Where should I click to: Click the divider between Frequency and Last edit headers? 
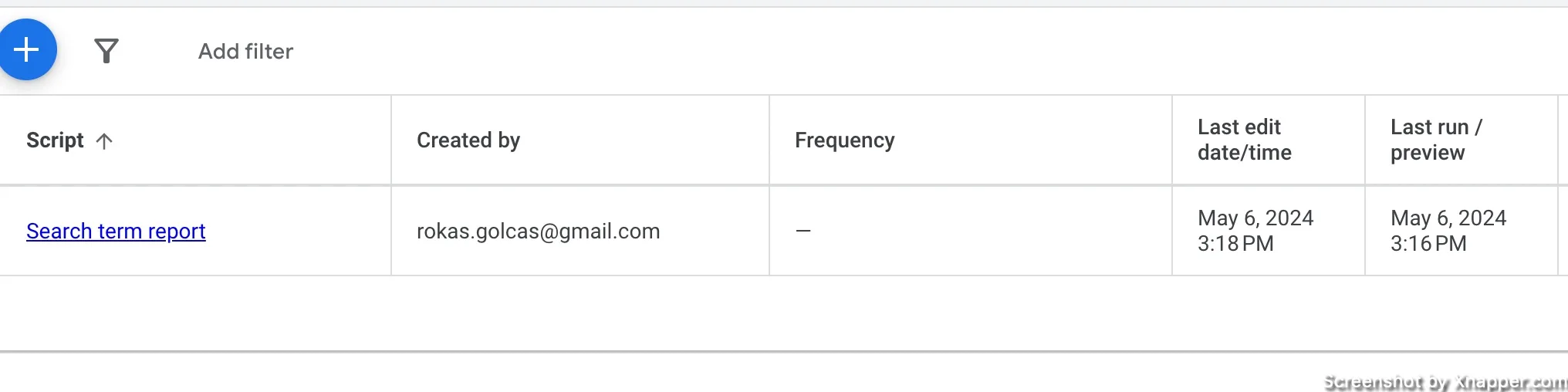1172,140
